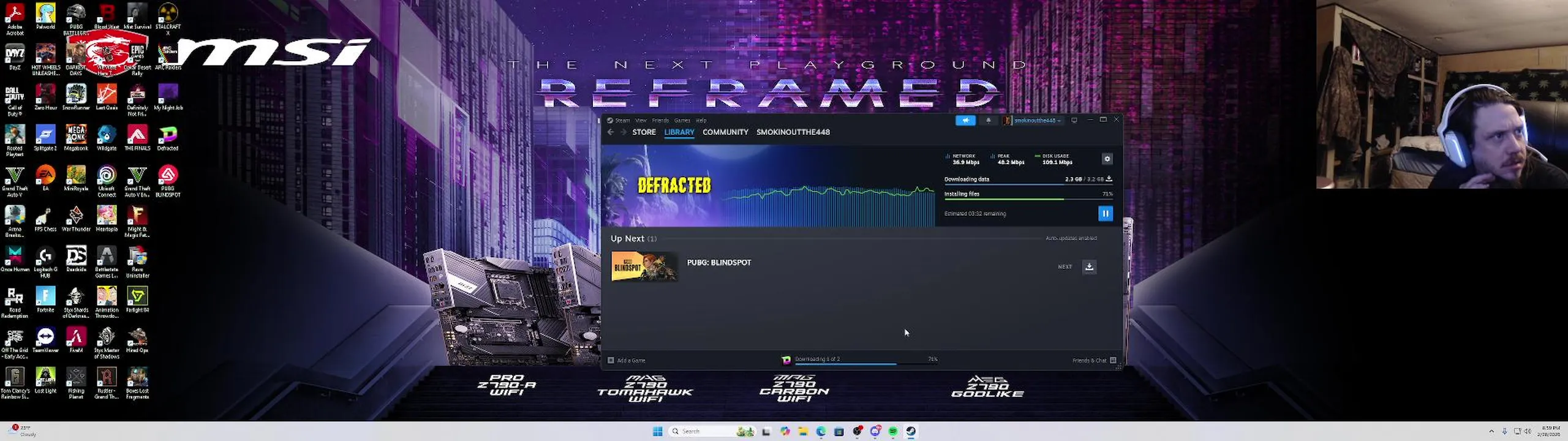
Task: Click the taskbar Search box
Action: tap(712, 431)
